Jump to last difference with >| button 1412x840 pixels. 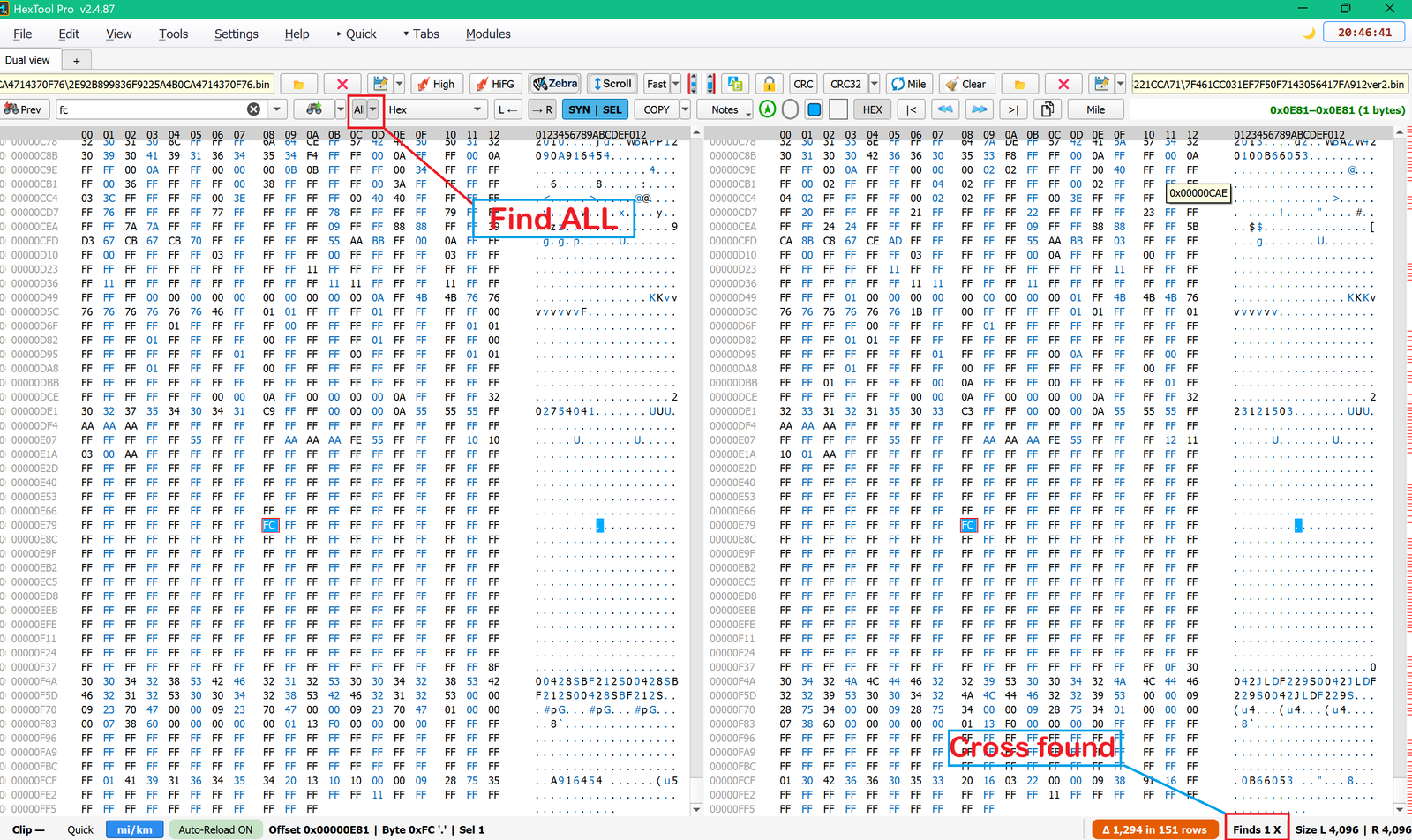click(x=1013, y=109)
